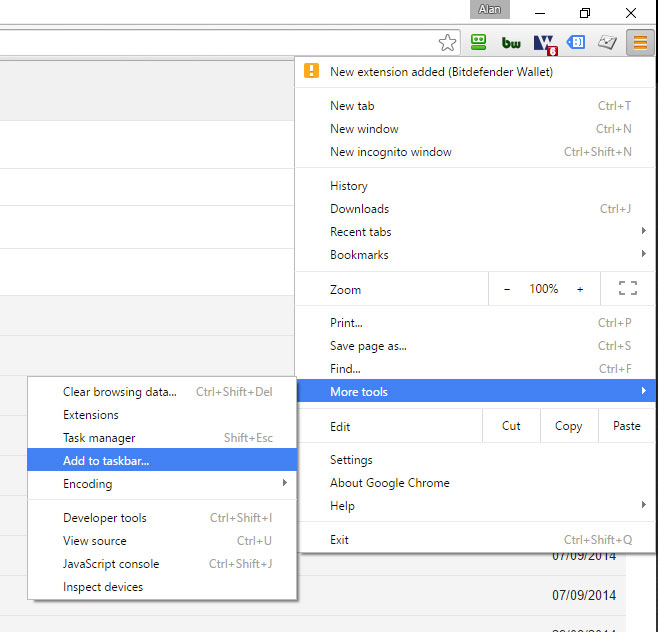This screenshot has height=632, width=658.
Task: Expand Bookmarks submenu
Action: 475,255
